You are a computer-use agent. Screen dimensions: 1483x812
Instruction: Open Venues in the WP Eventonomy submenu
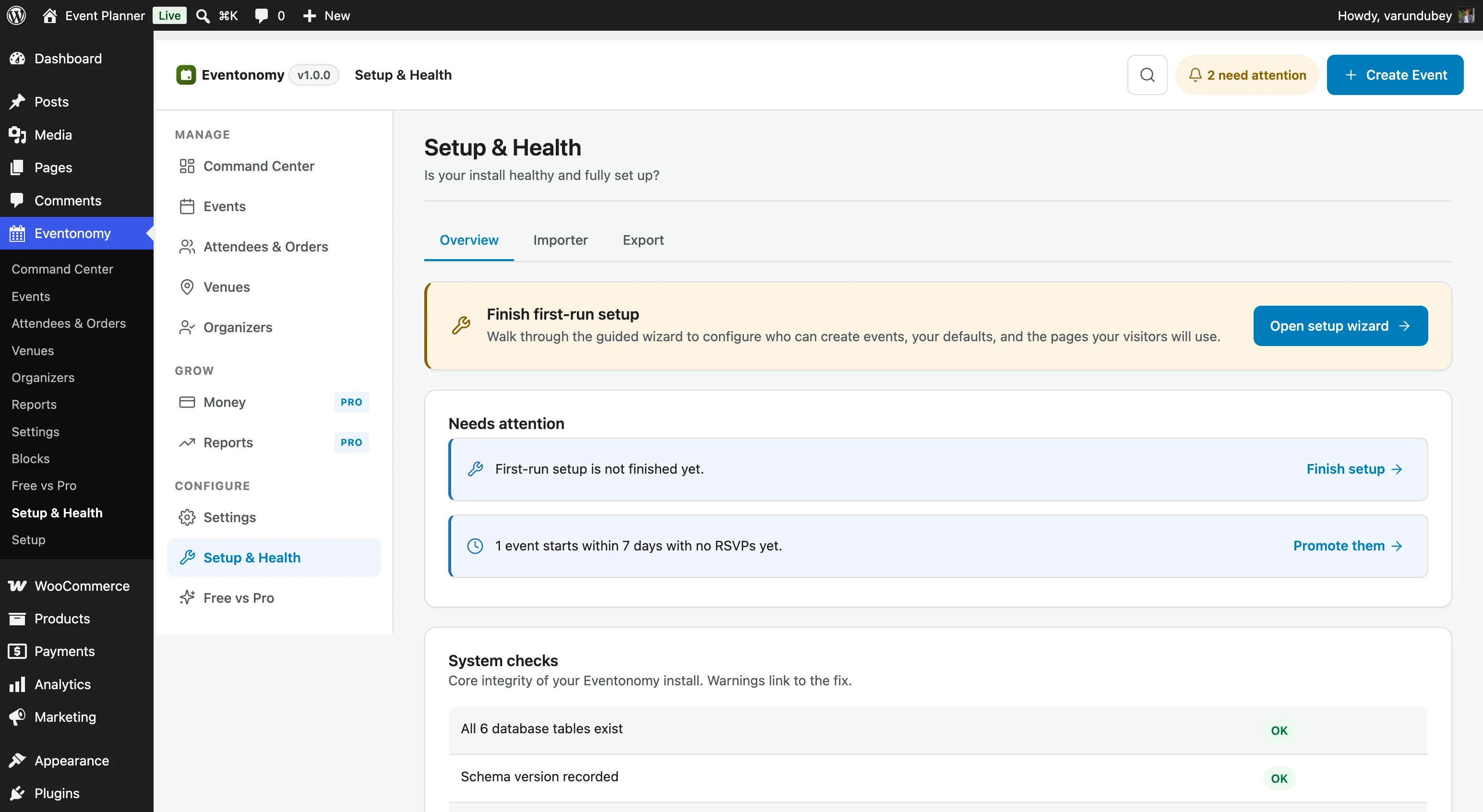click(x=33, y=350)
